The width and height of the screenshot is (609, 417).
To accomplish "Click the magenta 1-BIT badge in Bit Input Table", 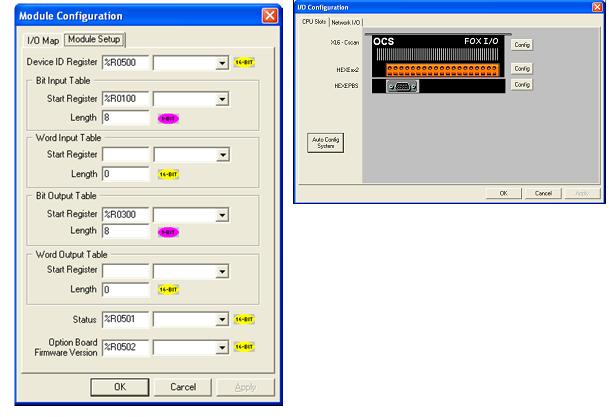I will [168, 118].
